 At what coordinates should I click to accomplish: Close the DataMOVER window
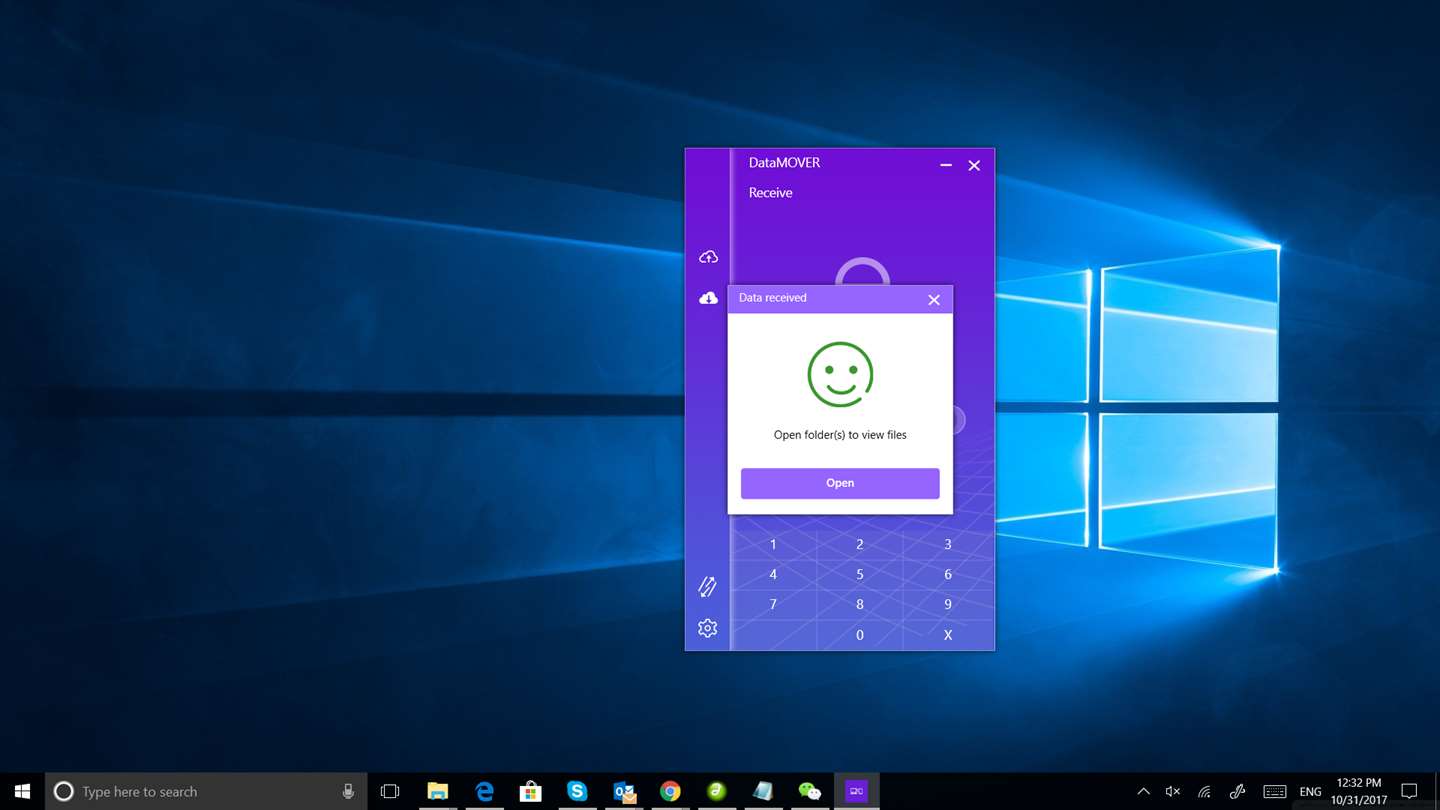click(974, 165)
